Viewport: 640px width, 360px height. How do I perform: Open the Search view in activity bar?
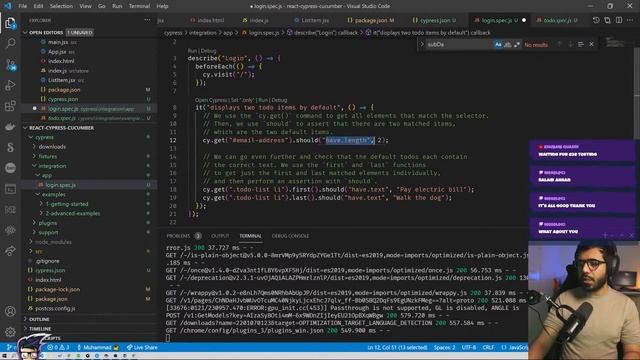point(10,43)
